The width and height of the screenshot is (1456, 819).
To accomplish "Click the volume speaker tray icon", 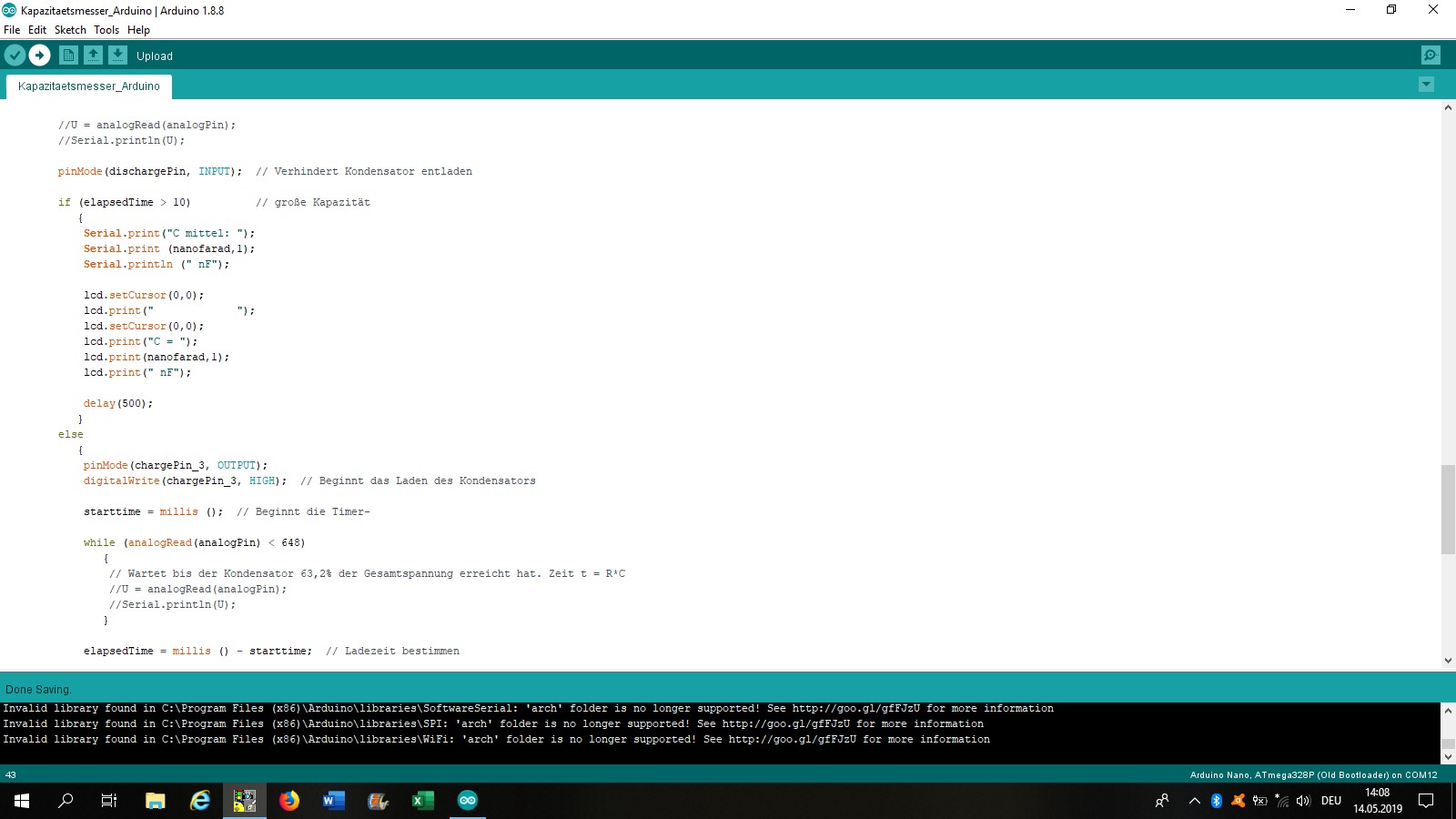I will pyautogui.click(x=1303, y=801).
